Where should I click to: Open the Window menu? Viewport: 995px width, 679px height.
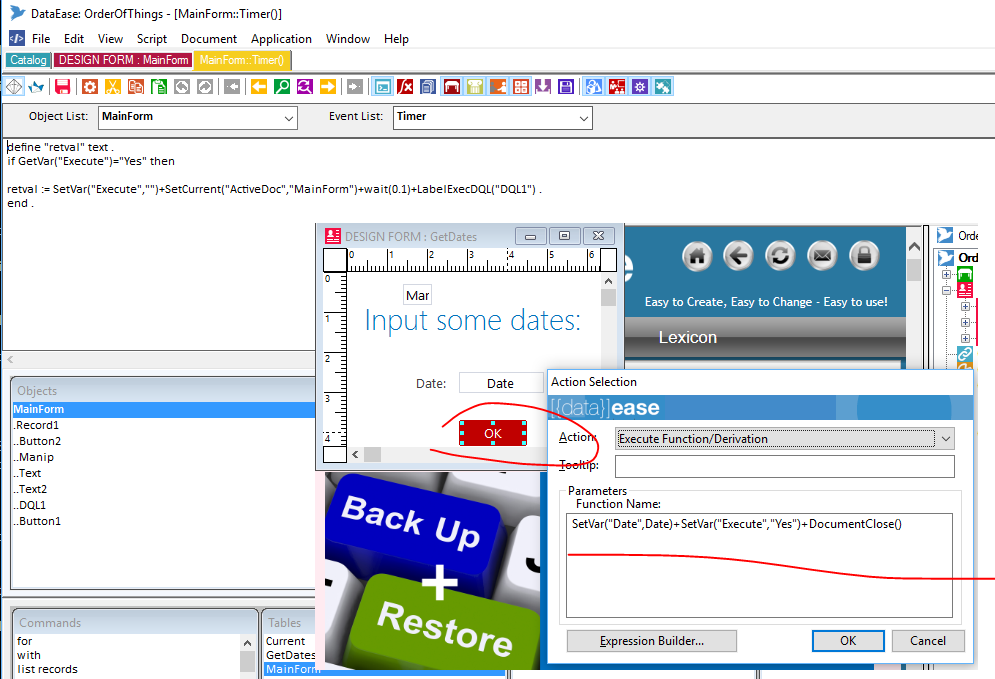(348, 39)
